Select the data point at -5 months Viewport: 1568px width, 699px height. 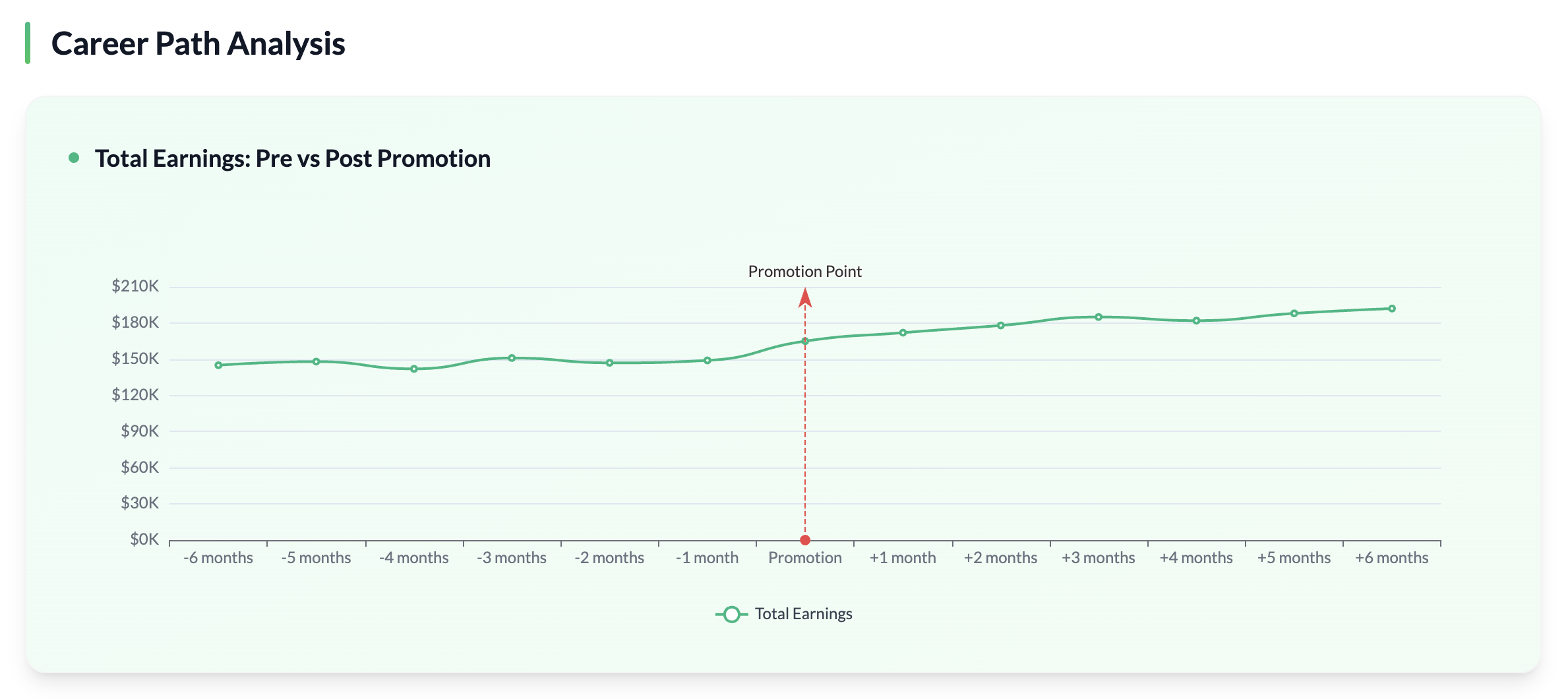[x=317, y=361]
